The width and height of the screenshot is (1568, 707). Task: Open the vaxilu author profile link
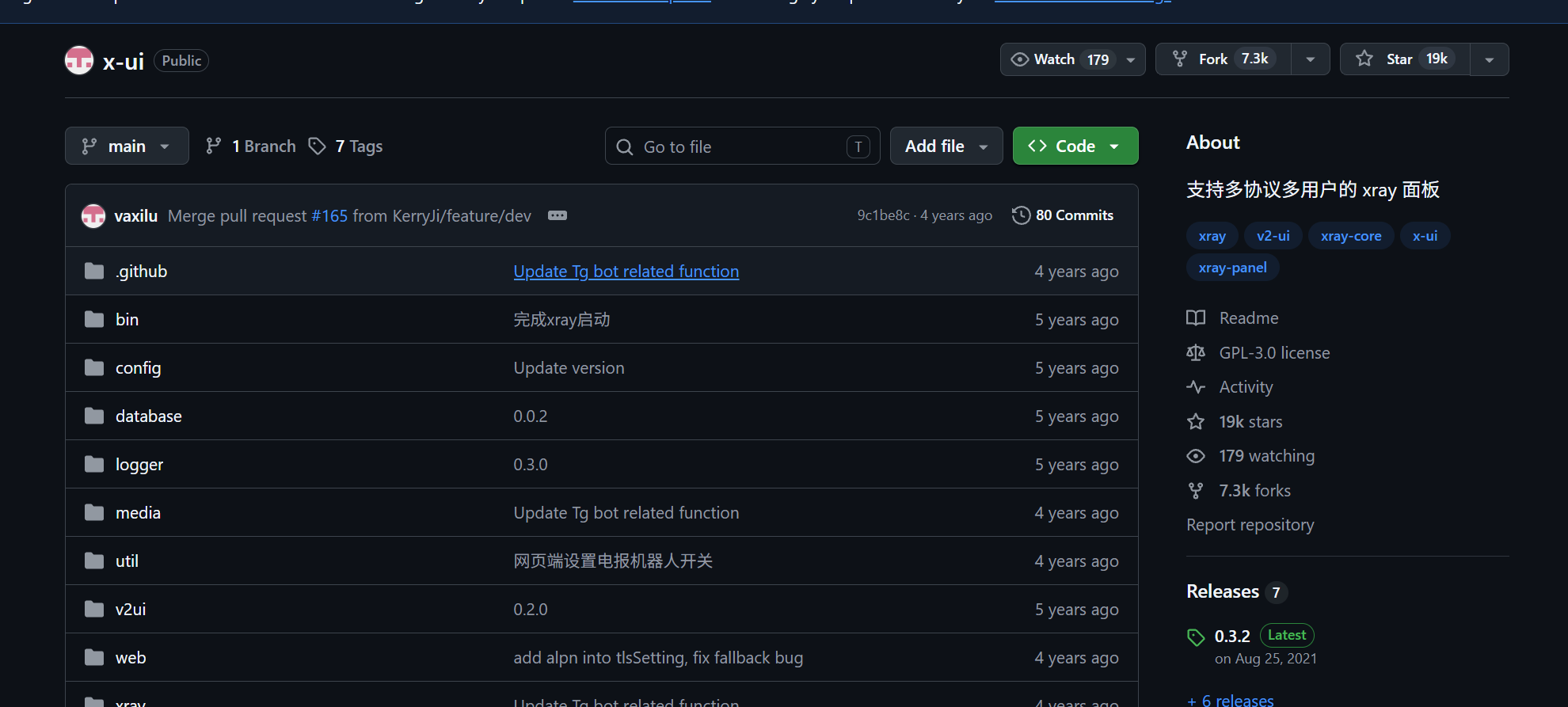click(136, 216)
